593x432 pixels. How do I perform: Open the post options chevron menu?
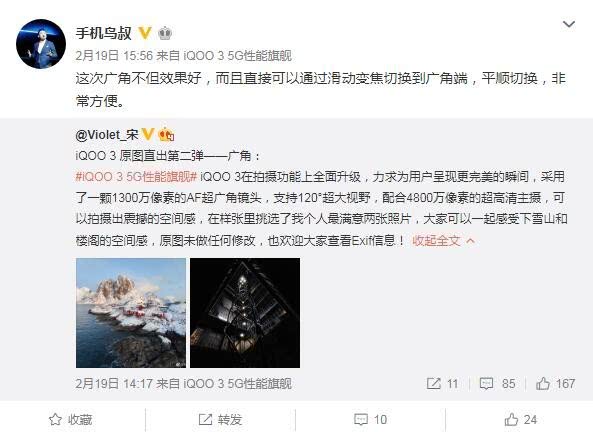[568, 25]
